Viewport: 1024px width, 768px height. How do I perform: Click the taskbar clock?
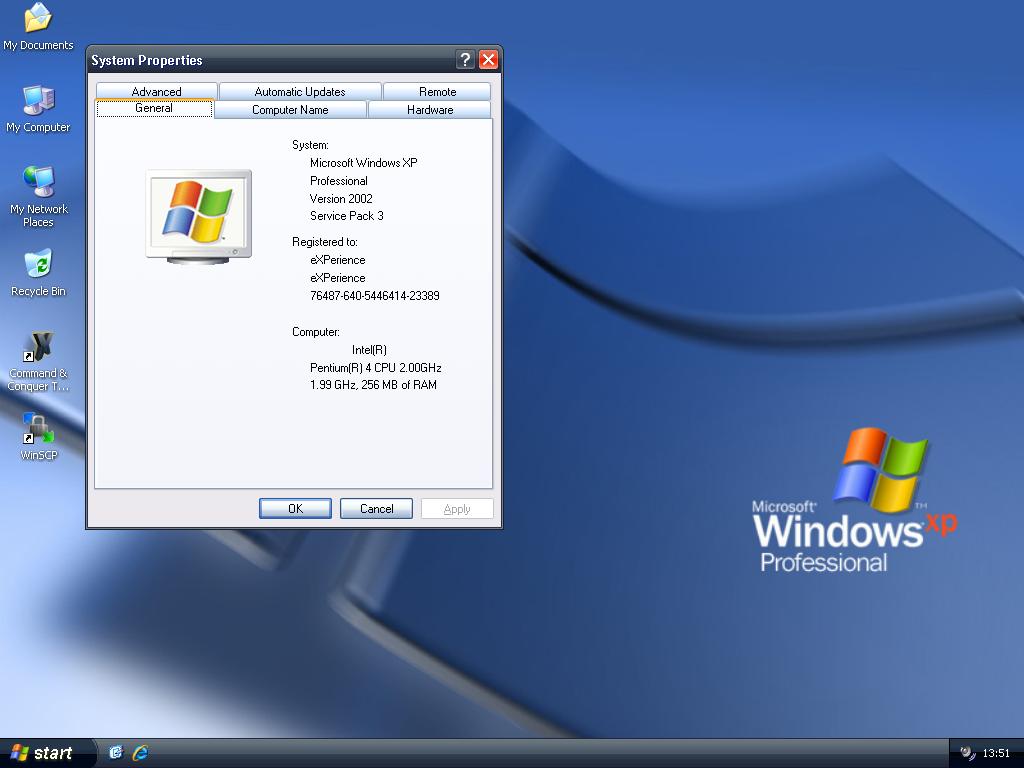(x=996, y=753)
